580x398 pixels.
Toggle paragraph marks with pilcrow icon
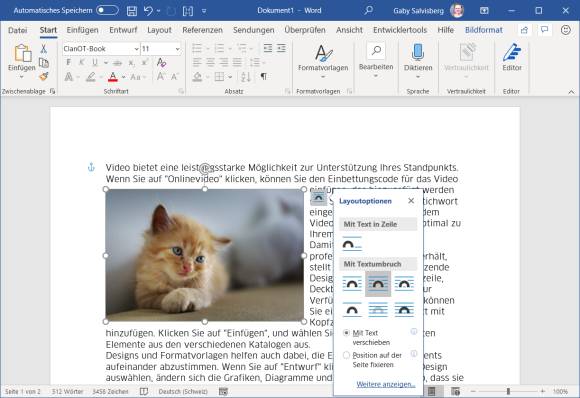pos(263,77)
